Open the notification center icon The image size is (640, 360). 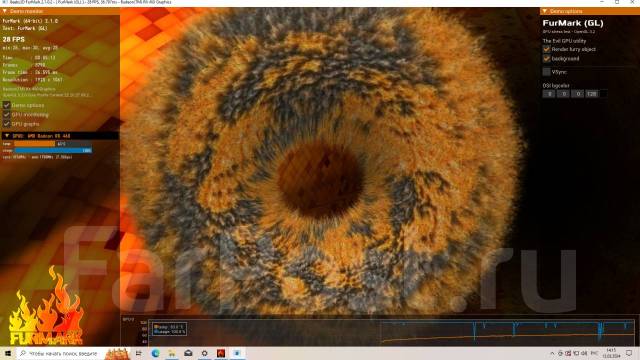point(629,353)
